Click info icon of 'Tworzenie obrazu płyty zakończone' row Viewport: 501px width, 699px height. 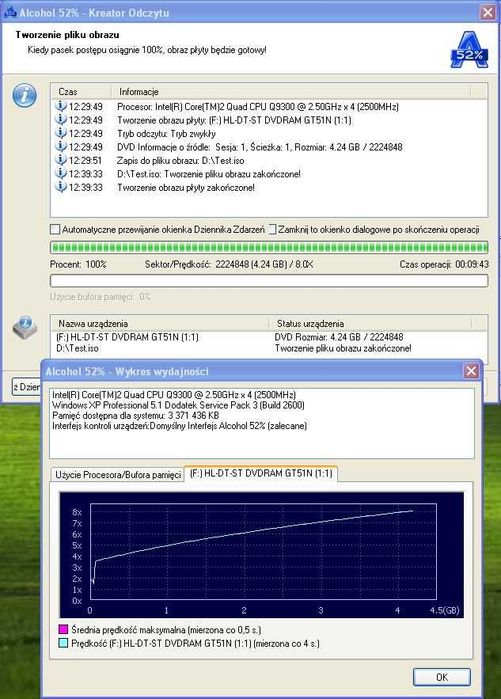[x=61, y=187]
